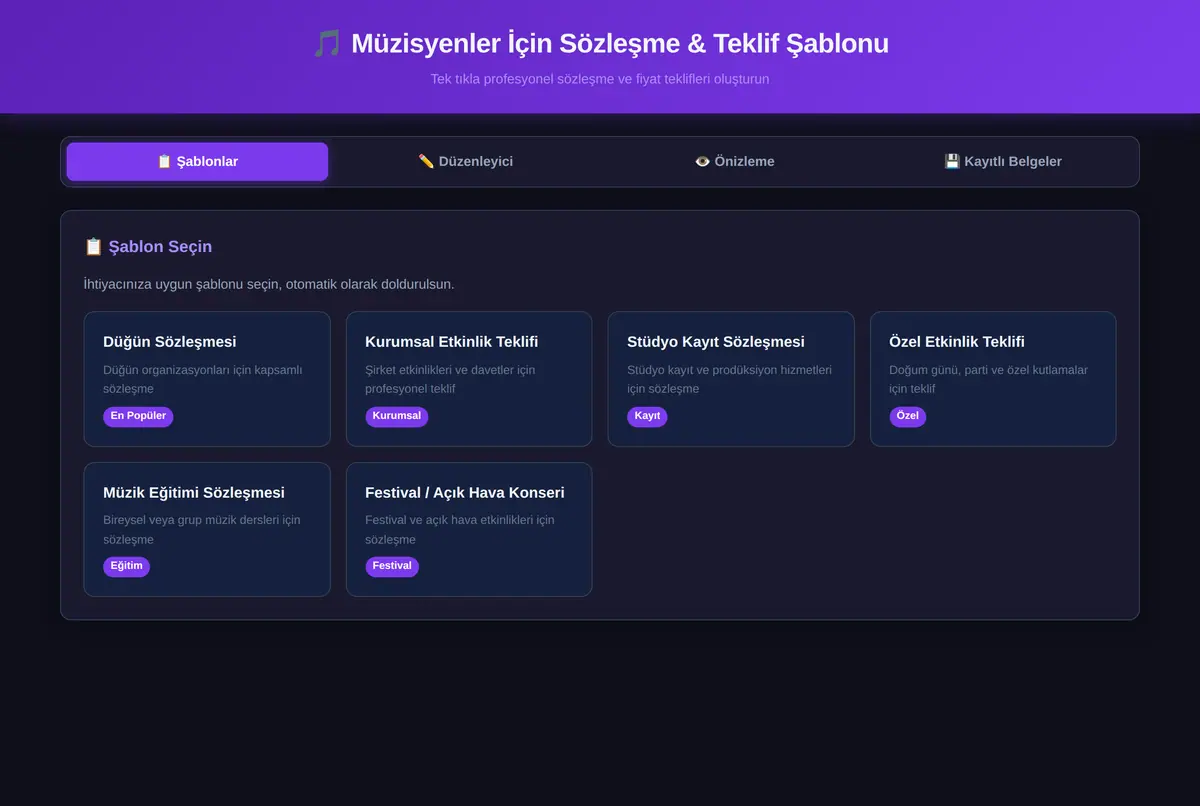Select the Özel Etkinlik Teklifi card
1200x806 pixels.
(x=993, y=379)
